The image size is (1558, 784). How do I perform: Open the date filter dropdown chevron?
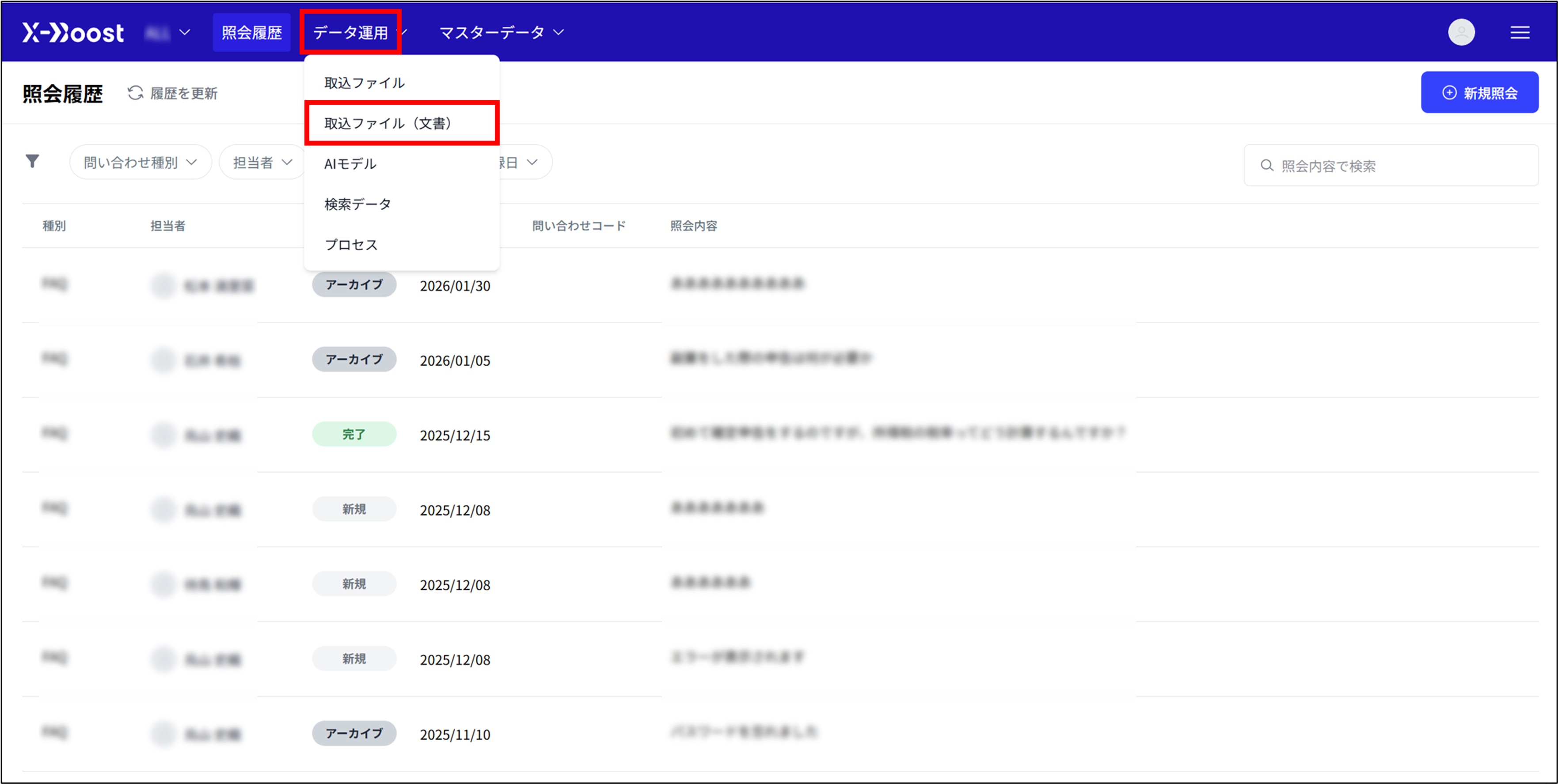[x=532, y=162]
